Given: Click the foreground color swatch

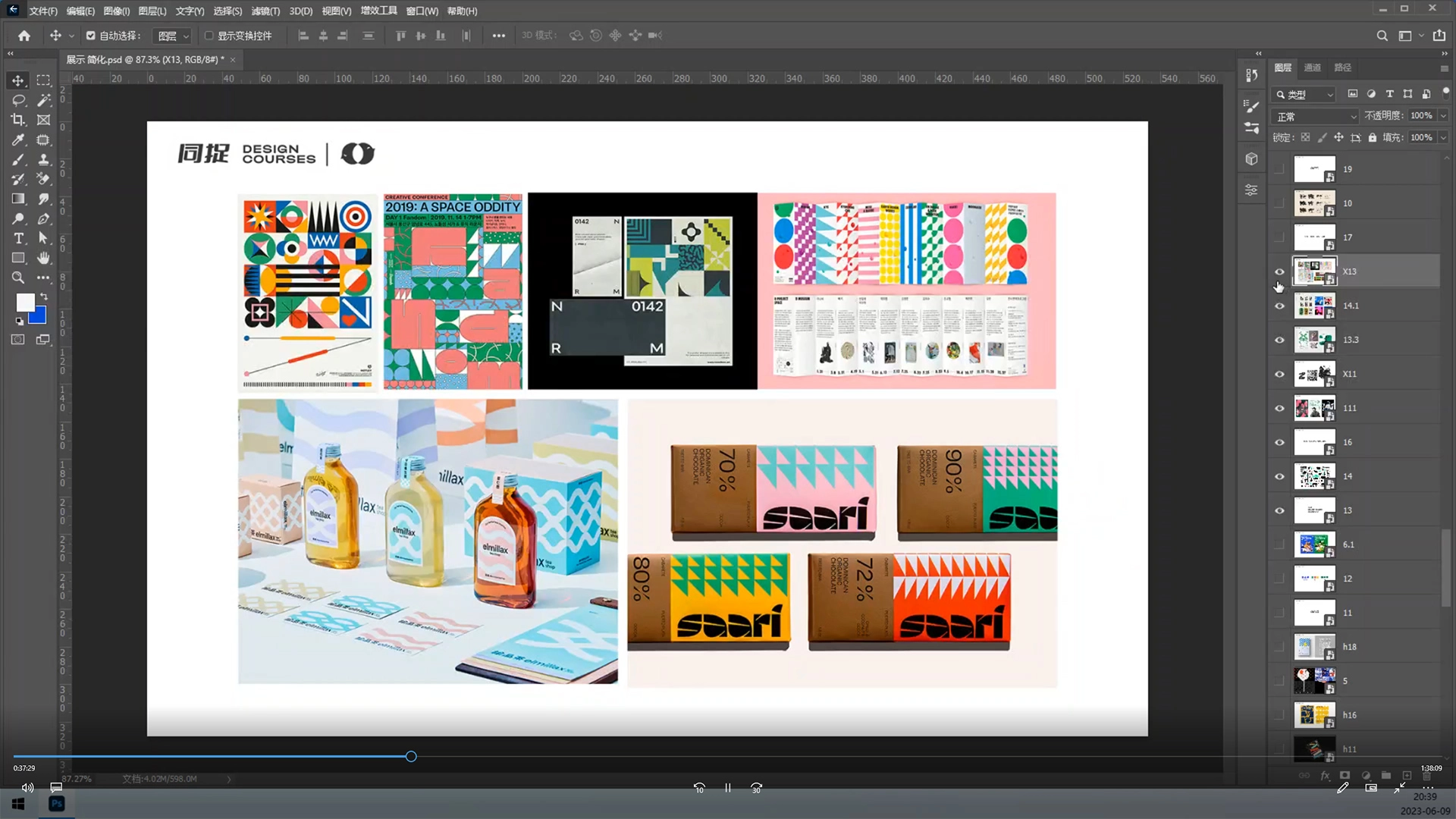Looking at the screenshot, I should click(x=25, y=302).
